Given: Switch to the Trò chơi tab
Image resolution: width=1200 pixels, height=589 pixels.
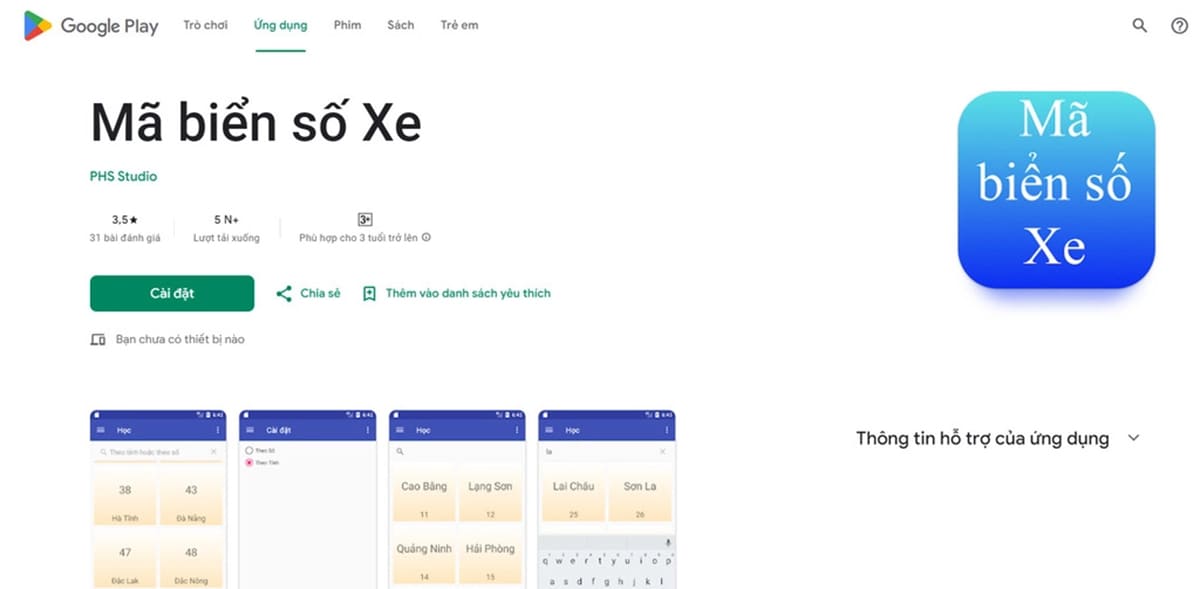Looking at the screenshot, I should pos(205,25).
